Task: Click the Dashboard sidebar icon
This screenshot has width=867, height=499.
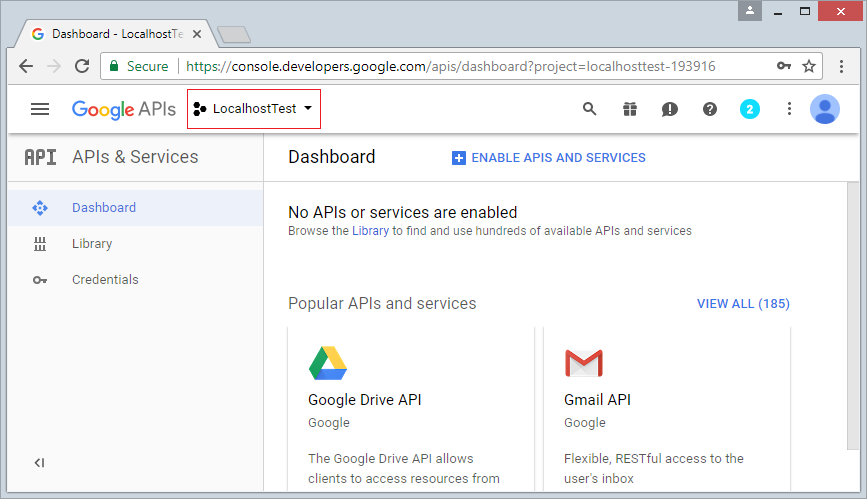Action: click(40, 208)
